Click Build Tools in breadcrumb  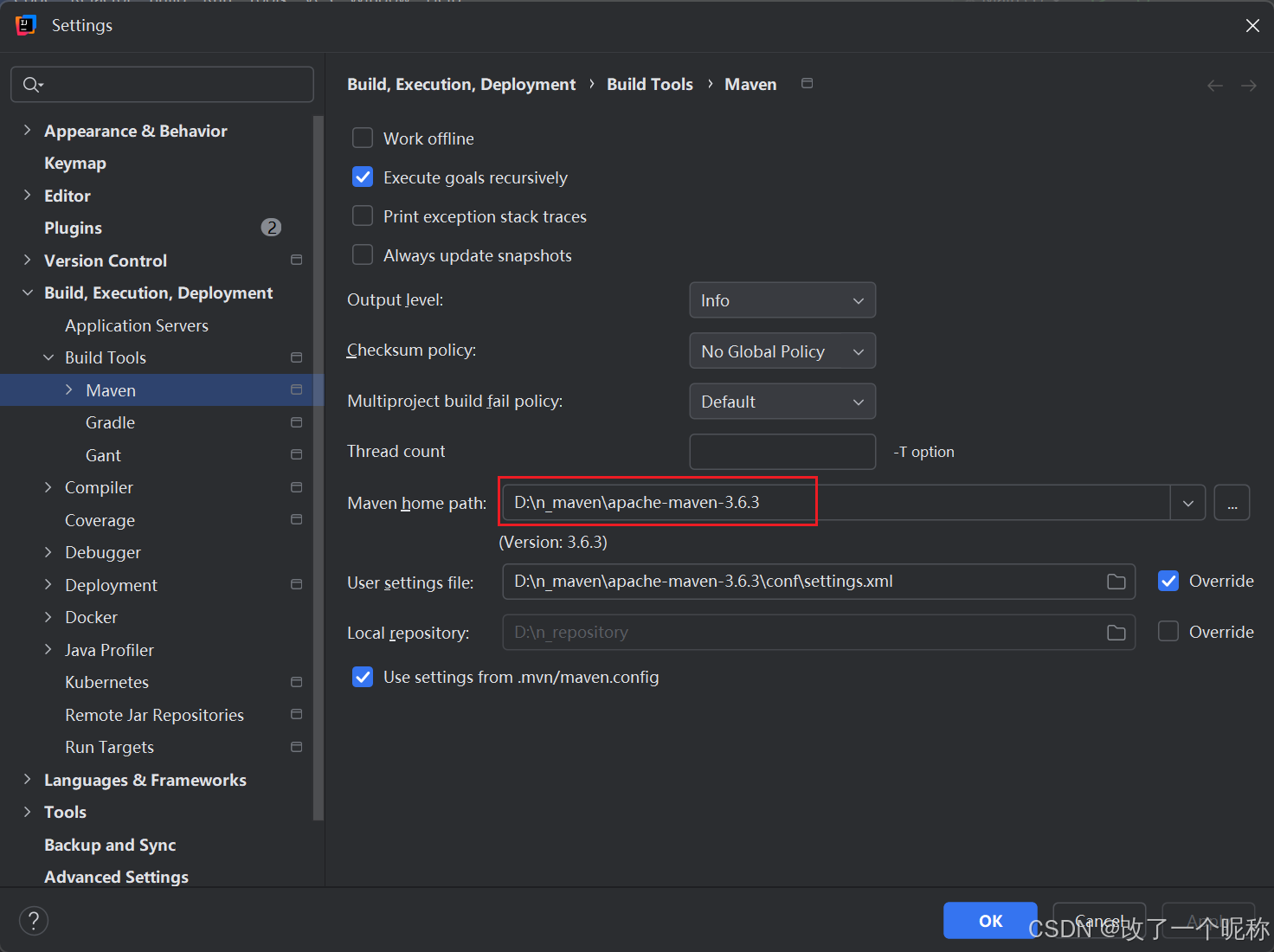point(650,84)
